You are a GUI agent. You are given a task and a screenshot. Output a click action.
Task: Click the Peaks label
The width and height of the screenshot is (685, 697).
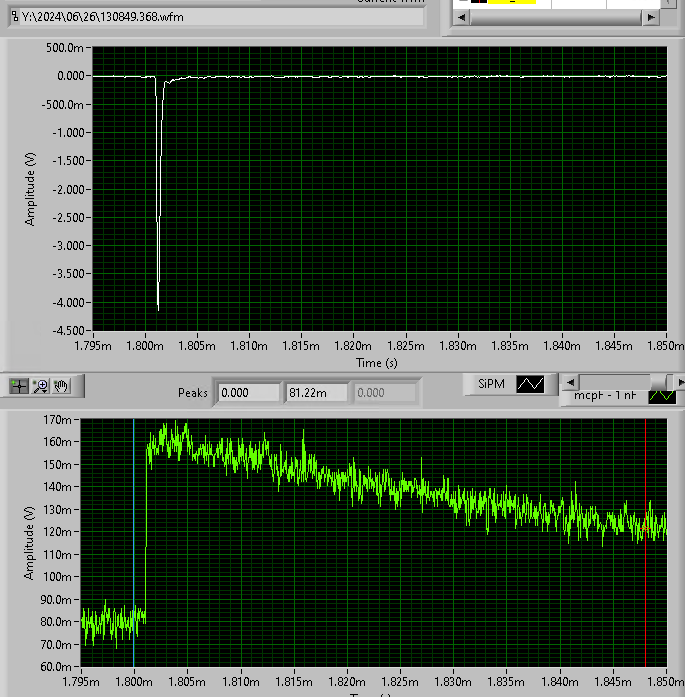click(x=192, y=393)
